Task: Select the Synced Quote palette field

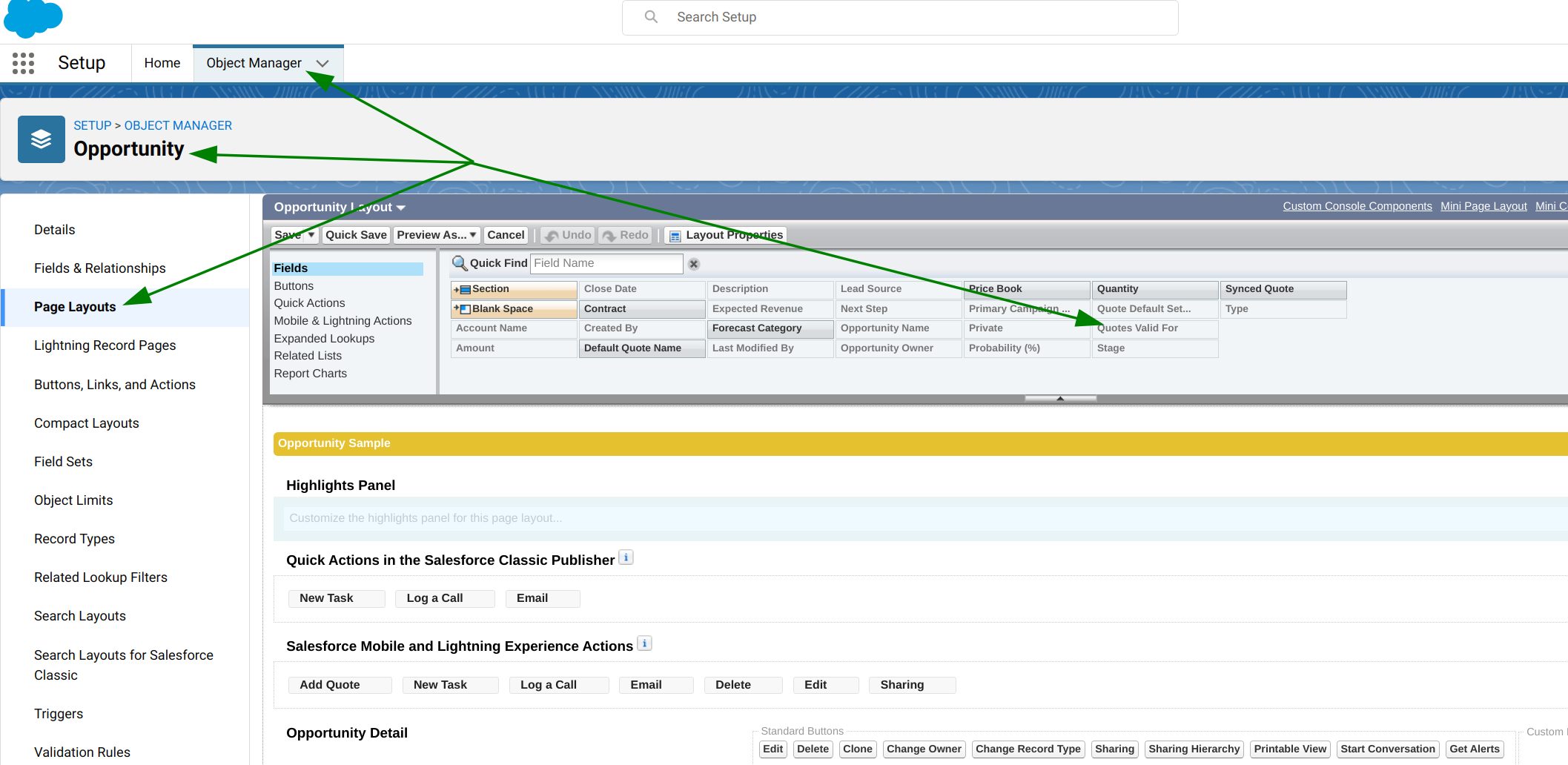Action: coord(1283,289)
